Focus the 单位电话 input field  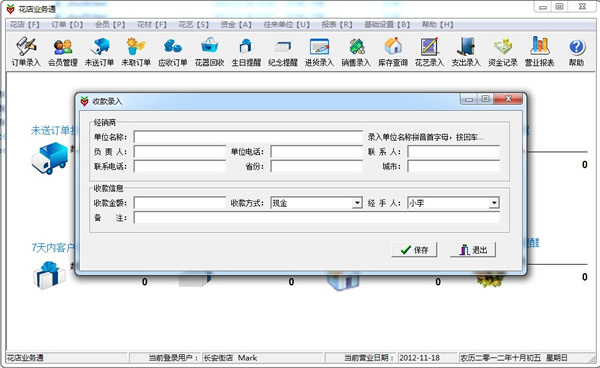pyautogui.click(x=316, y=151)
